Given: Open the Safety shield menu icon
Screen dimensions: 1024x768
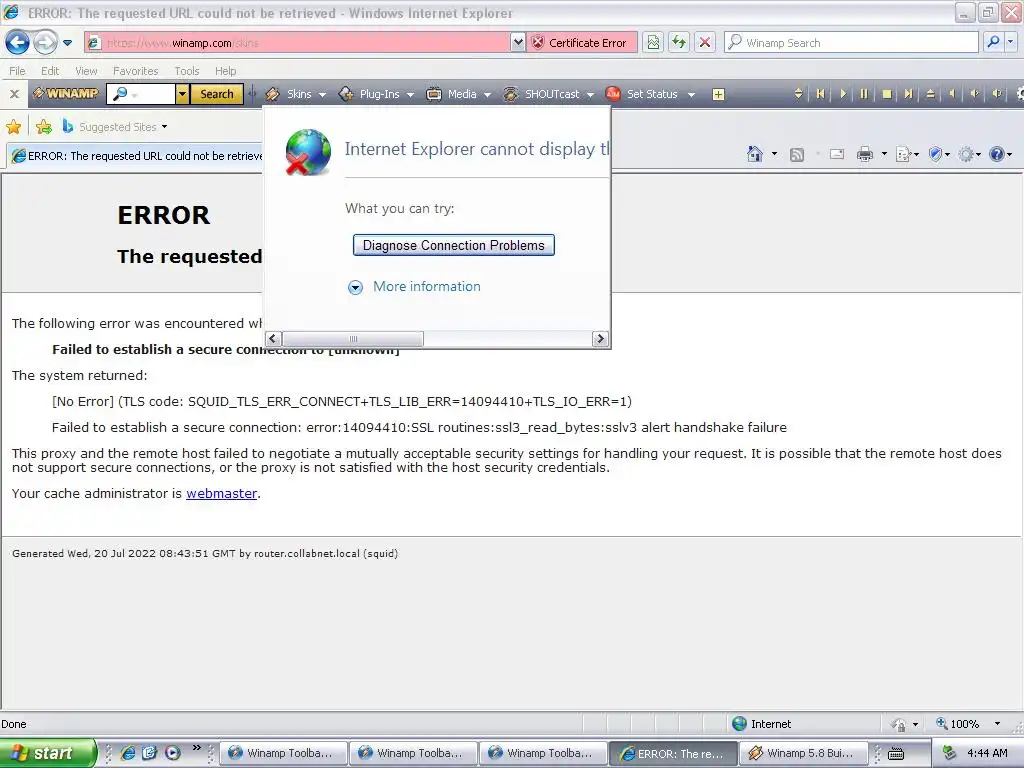Looking at the screenshot, I should (x=938, y=154).
